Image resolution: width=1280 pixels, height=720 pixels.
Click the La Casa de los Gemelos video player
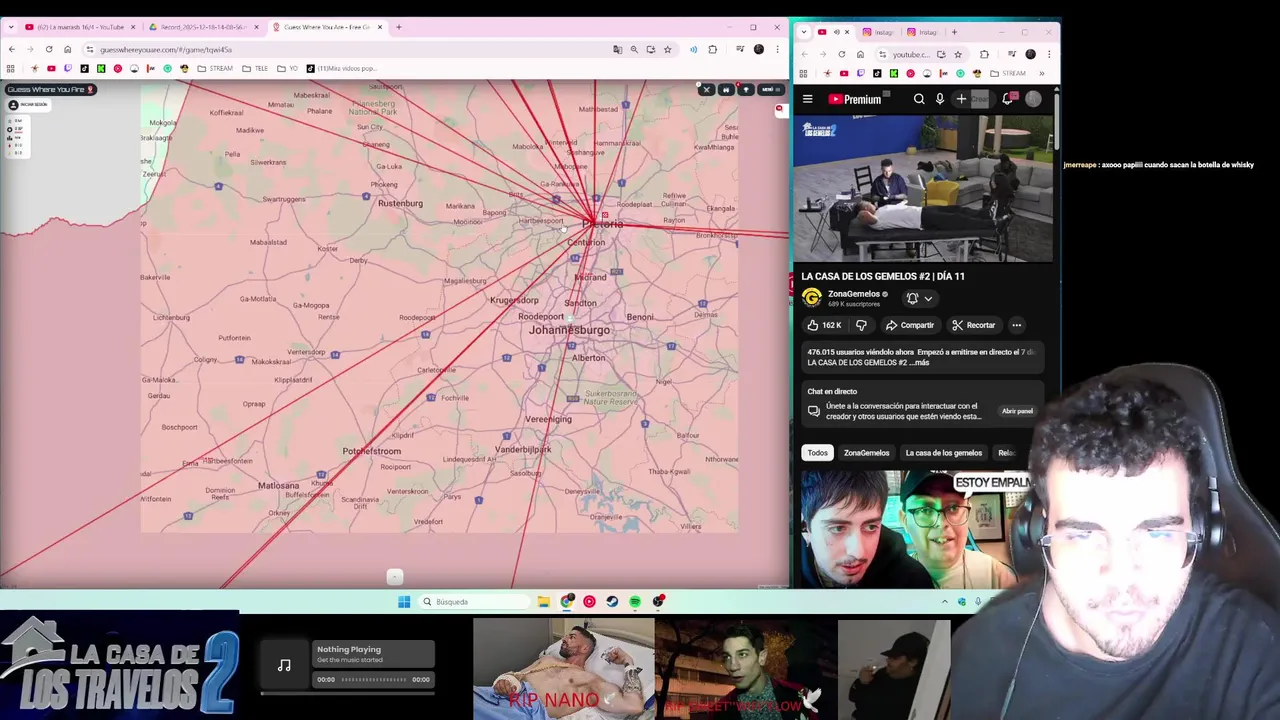(x=922, y=189)
